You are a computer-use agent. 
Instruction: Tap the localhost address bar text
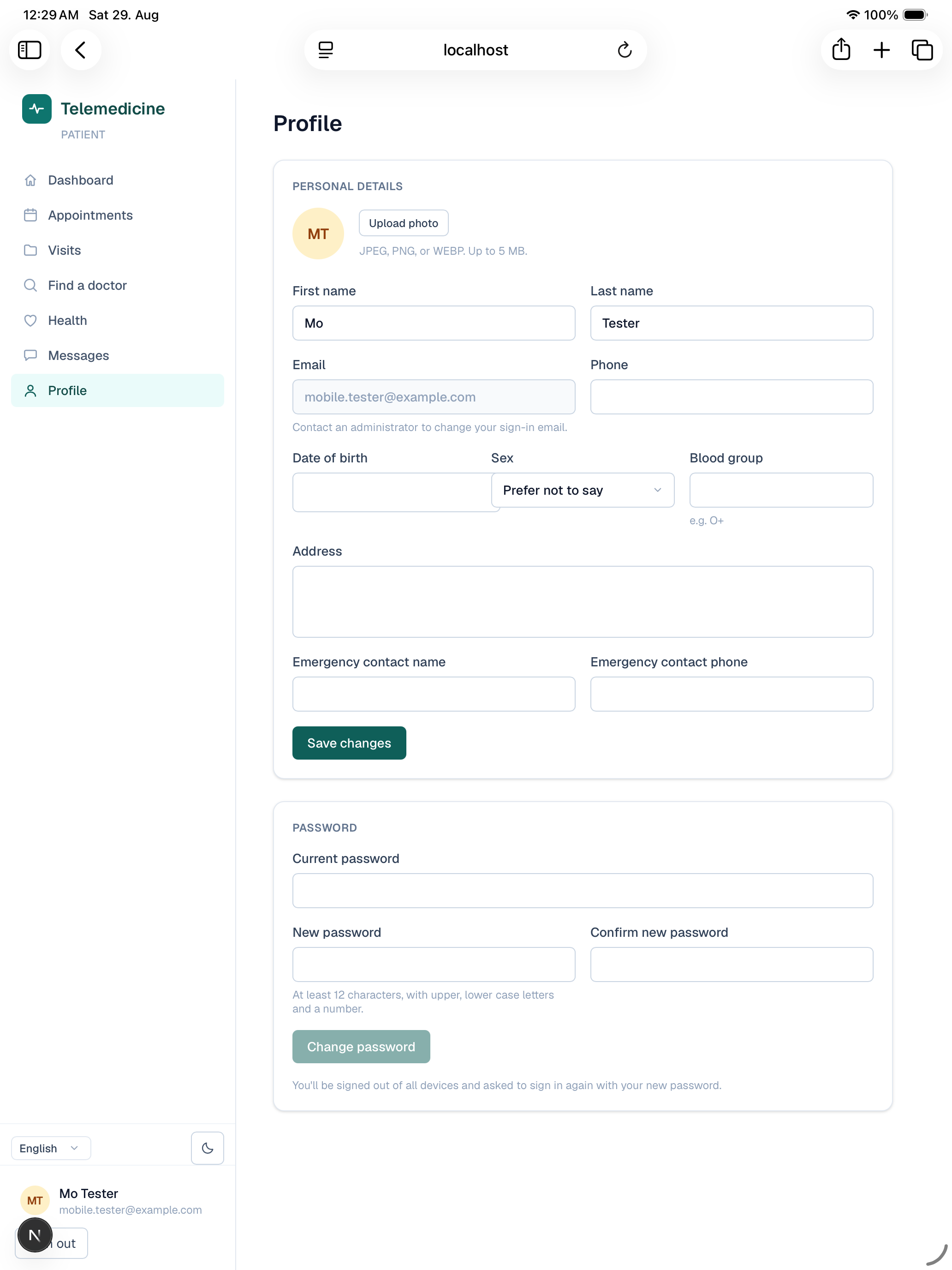coord(475,50)
